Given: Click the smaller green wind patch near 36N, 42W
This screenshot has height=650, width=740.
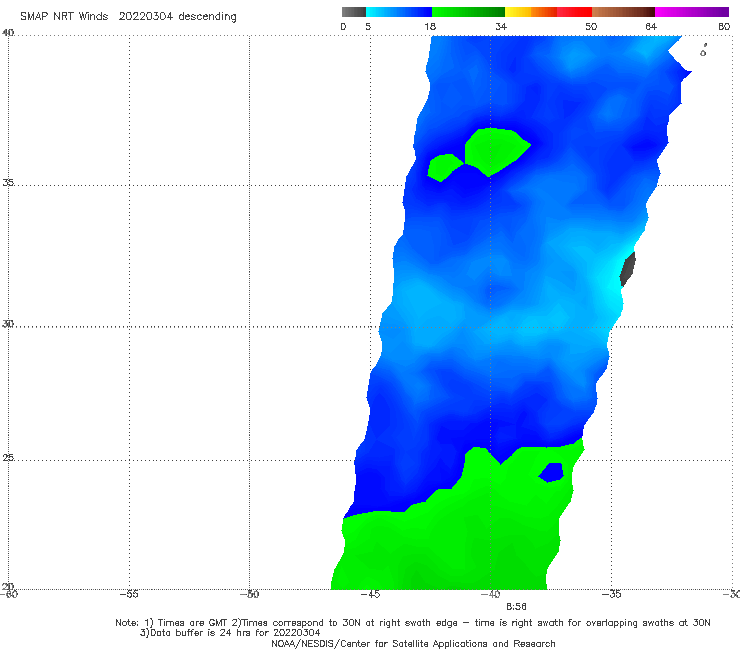Looking at the screenshot, I should click(445, 168).
